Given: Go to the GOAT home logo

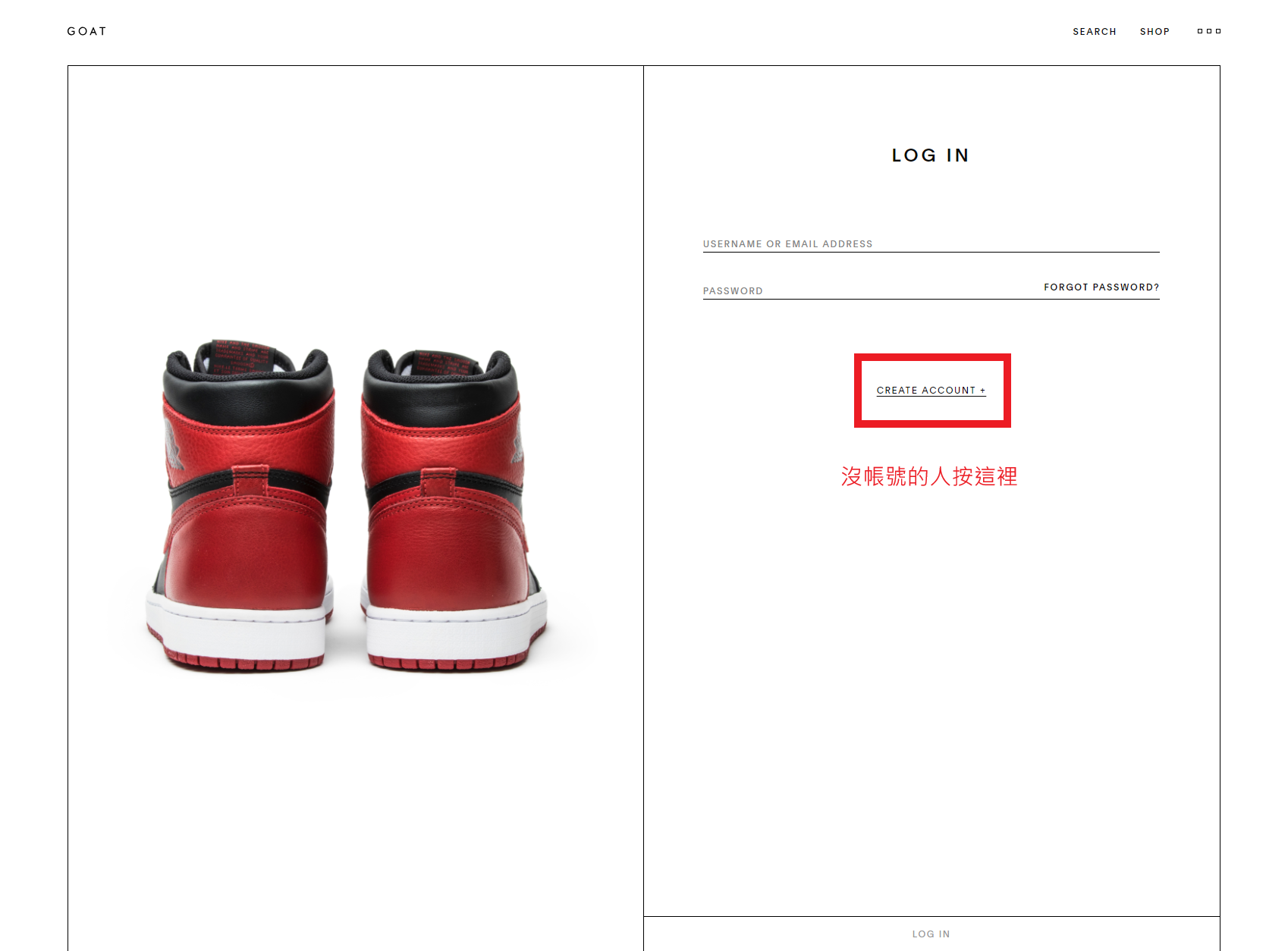Looking at the screenshot, I should pyautogui.click(x=86, y=31).
